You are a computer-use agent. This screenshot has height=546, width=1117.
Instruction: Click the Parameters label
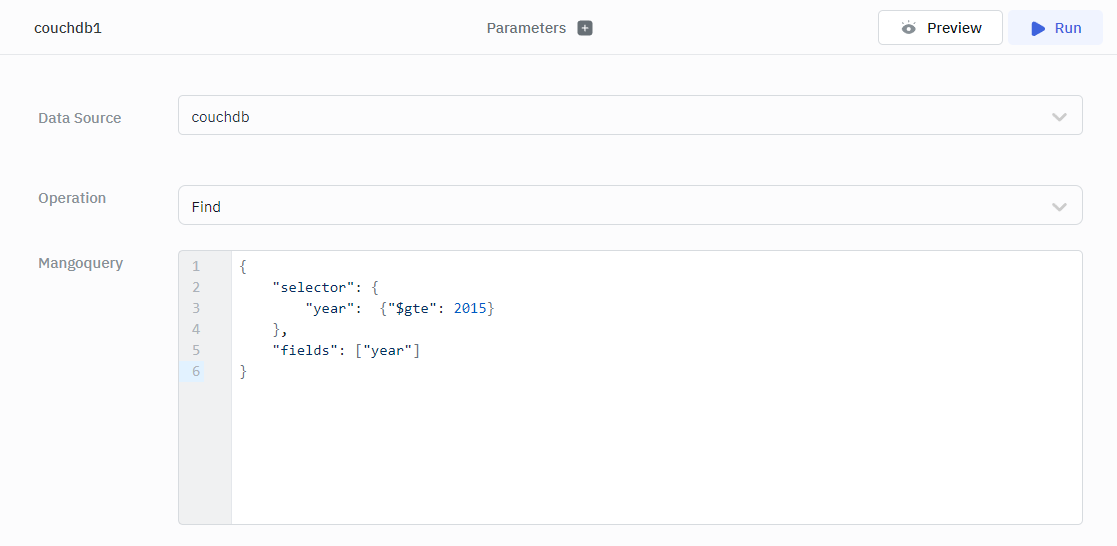tap(526, 28)
